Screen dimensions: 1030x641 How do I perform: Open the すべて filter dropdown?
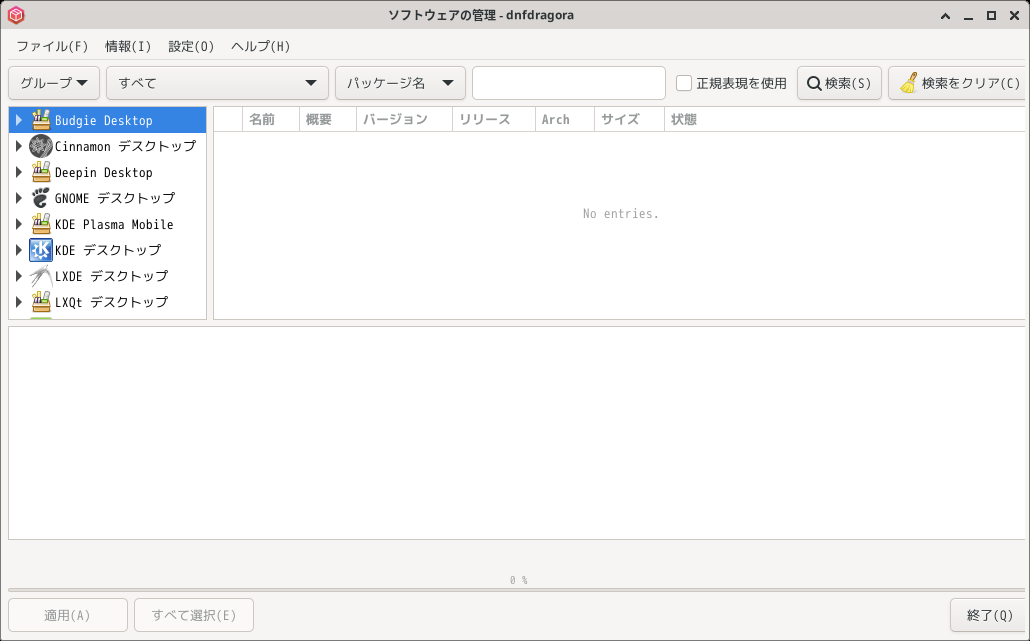pos(217,83)
